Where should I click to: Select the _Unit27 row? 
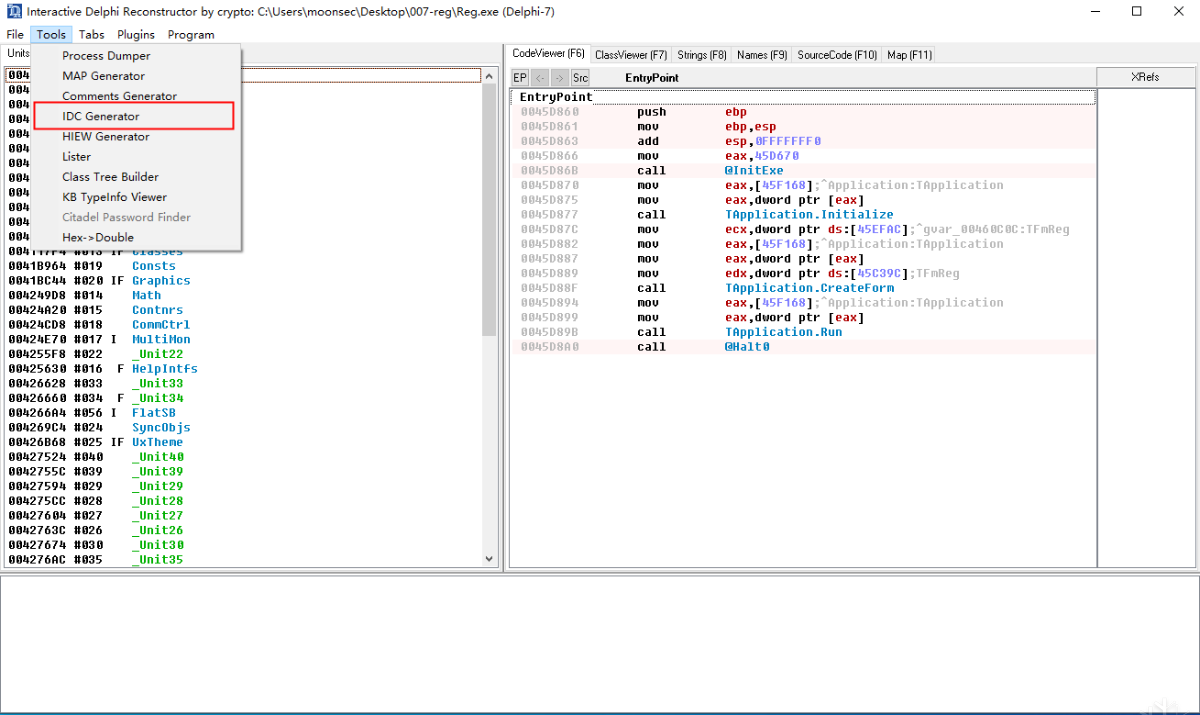click(x=243, y=515)
